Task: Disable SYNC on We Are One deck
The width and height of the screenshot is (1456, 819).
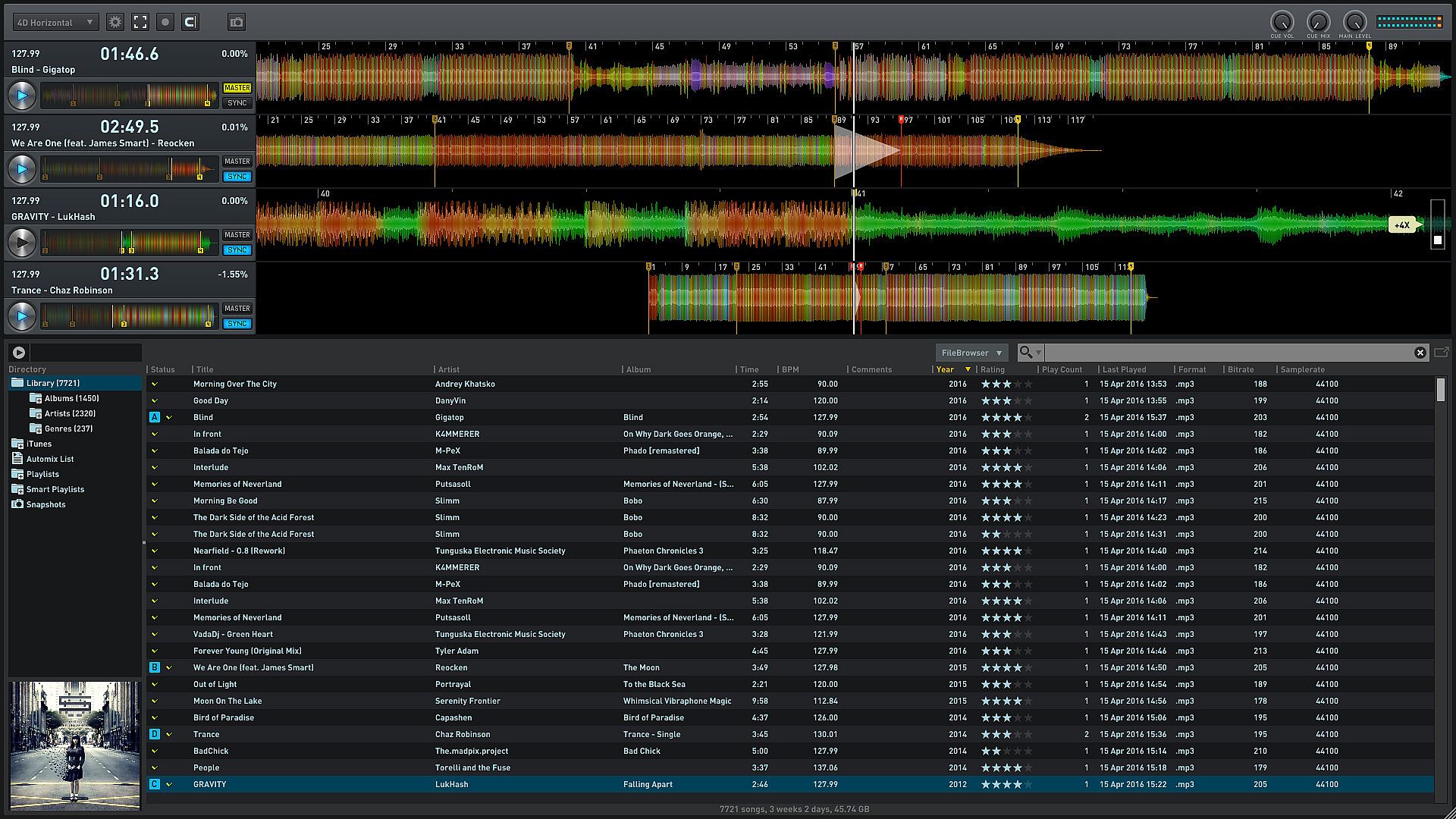Action: [x=237, y=177]
